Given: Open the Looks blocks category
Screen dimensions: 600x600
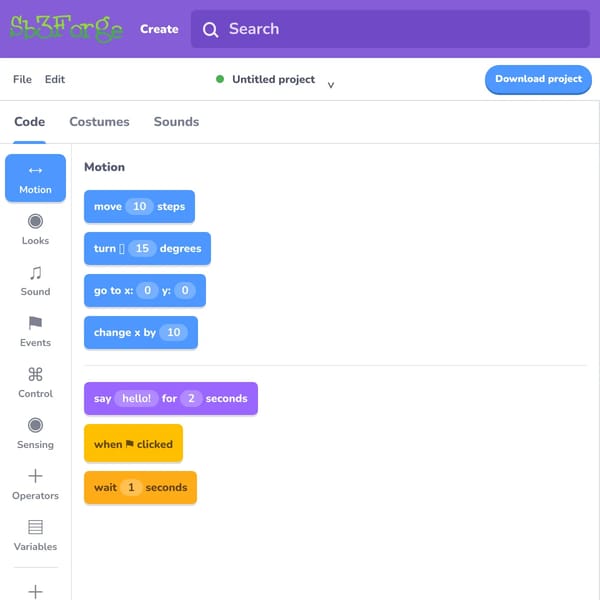Looking at the screenshot, I should 35,230.
